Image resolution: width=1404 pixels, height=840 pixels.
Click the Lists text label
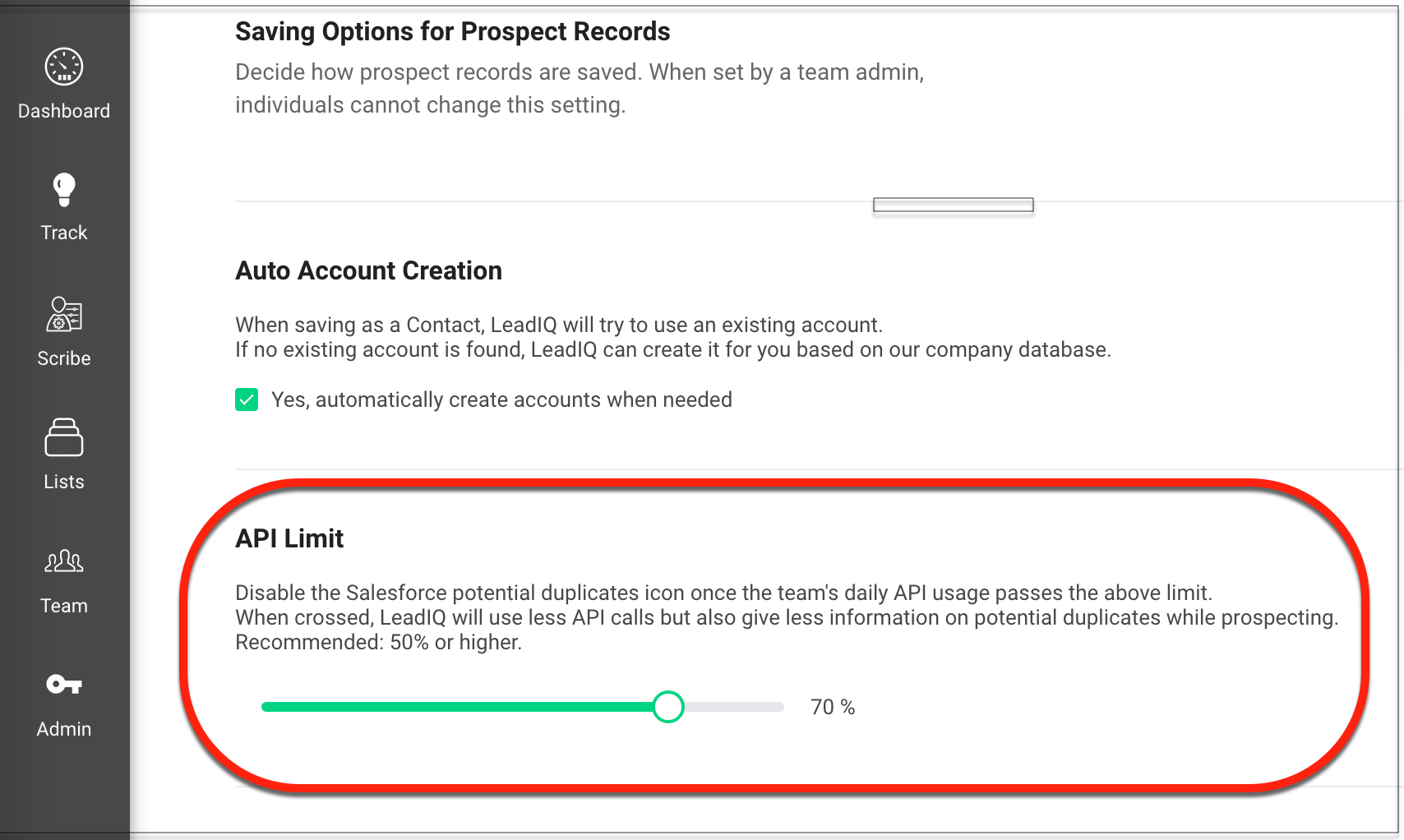click(64, 482)
